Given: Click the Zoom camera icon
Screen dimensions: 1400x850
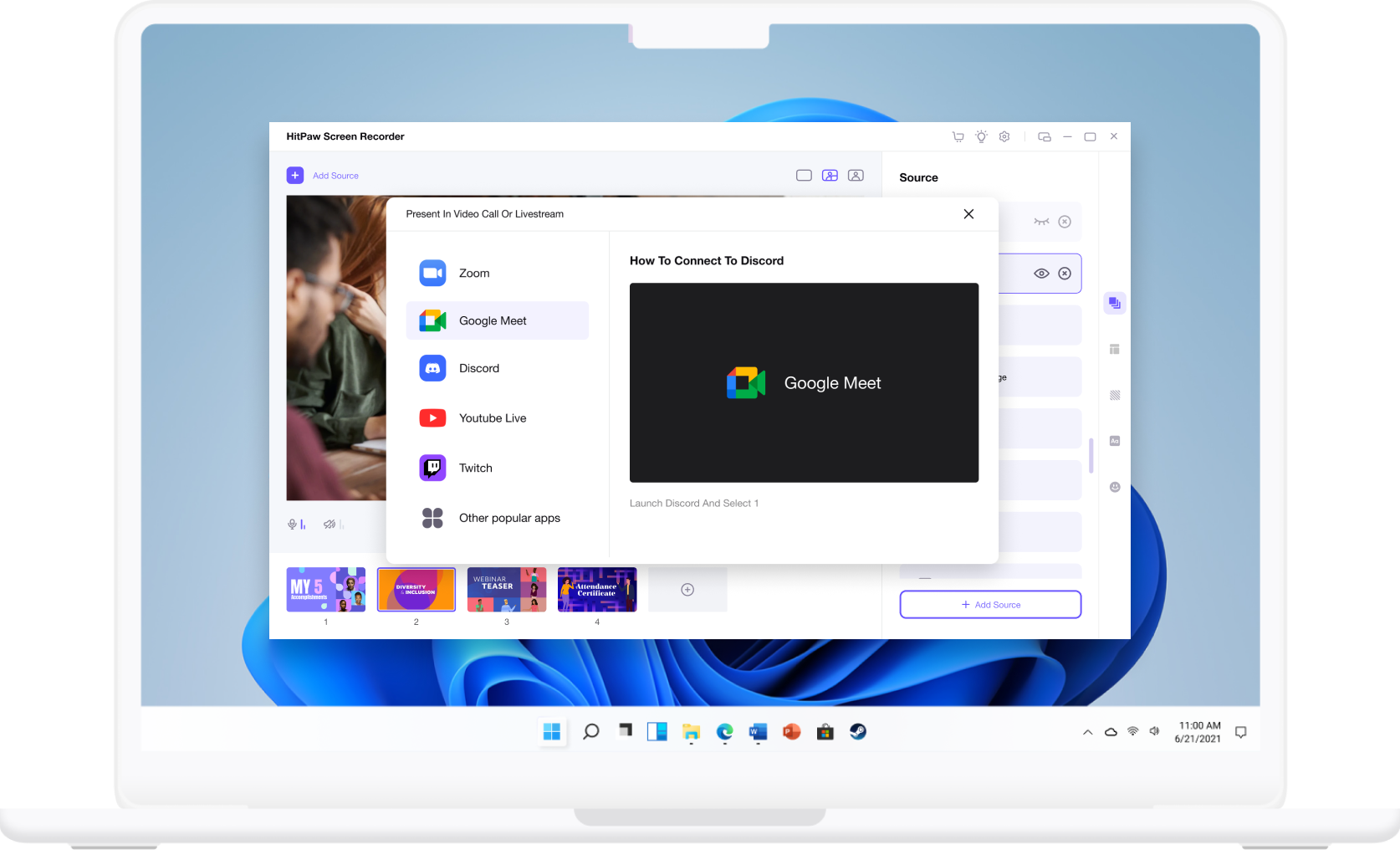Looking at the screenshot, I should click(432, 274).
